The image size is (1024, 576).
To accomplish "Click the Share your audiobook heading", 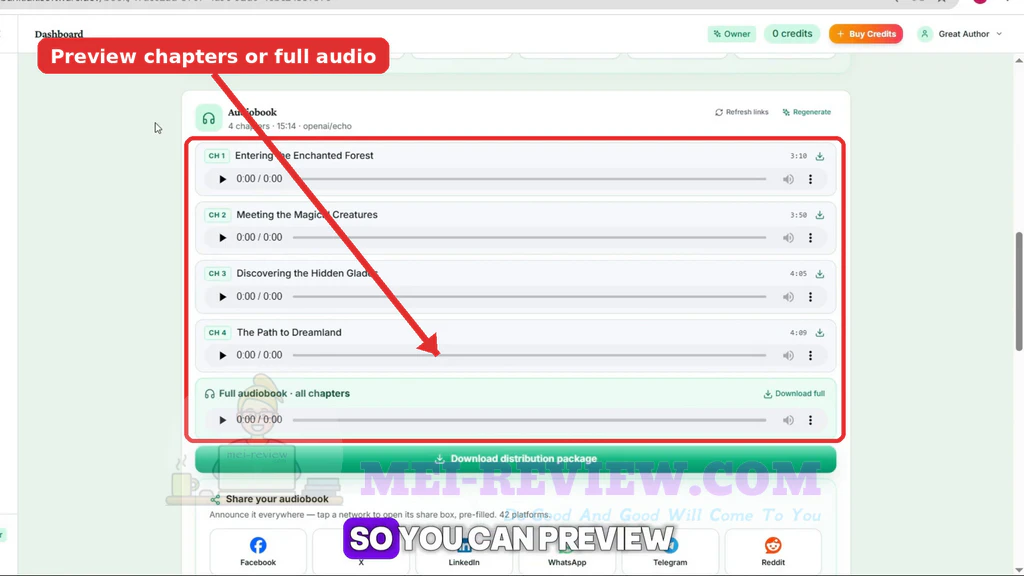I will click(277, 499).
